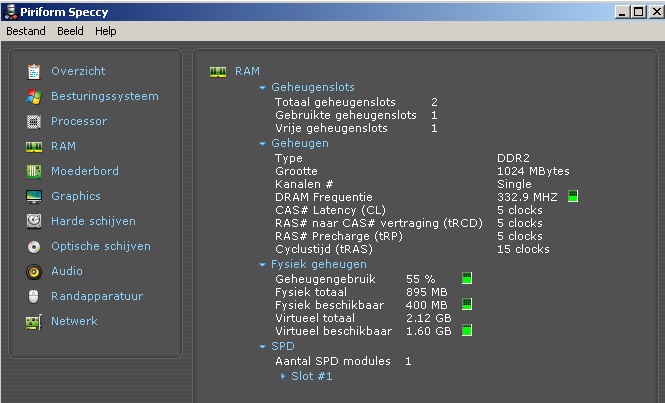Click the Netwerk icon in sidebar
Image resolution: width=665 pixels, height=403 pixels.
pos(34,321)
